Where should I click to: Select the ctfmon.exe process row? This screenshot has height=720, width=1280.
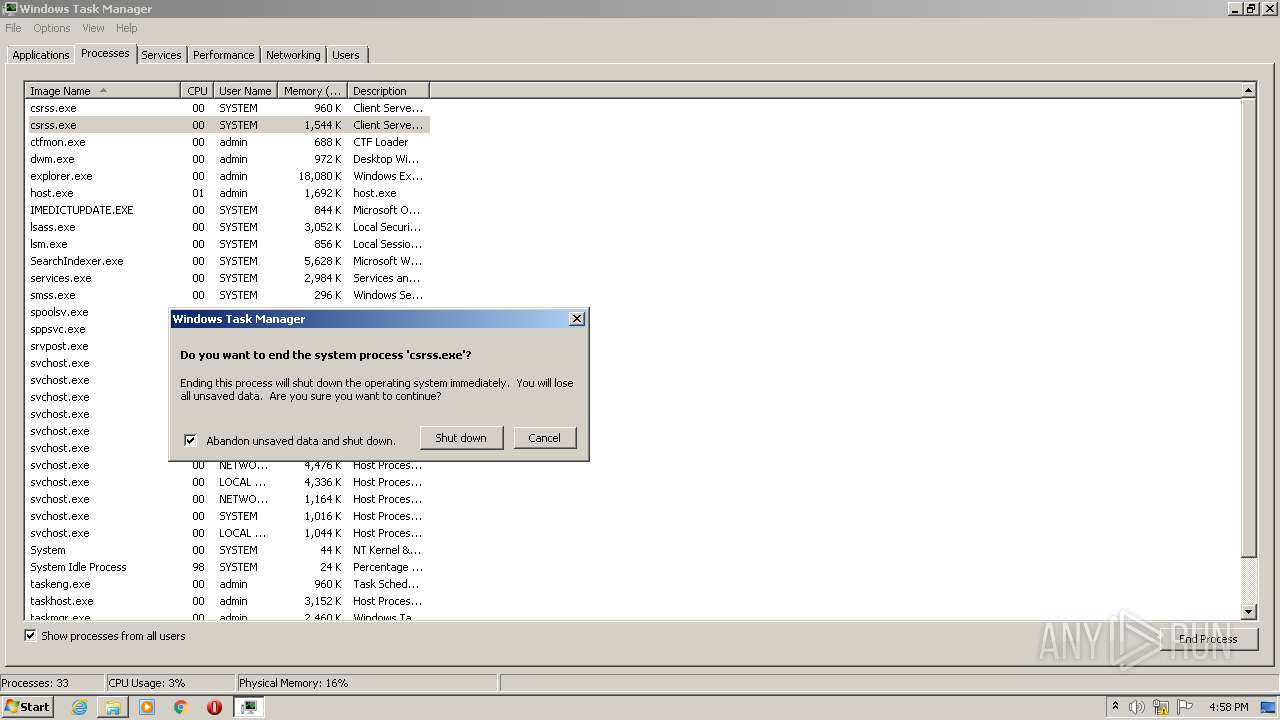228,142
